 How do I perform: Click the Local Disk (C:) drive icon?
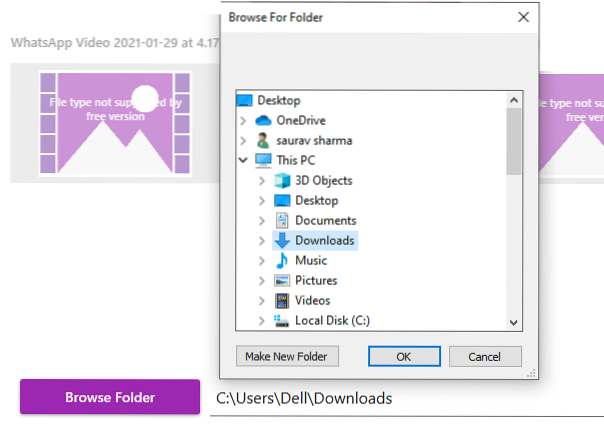[x=282, y=320]
